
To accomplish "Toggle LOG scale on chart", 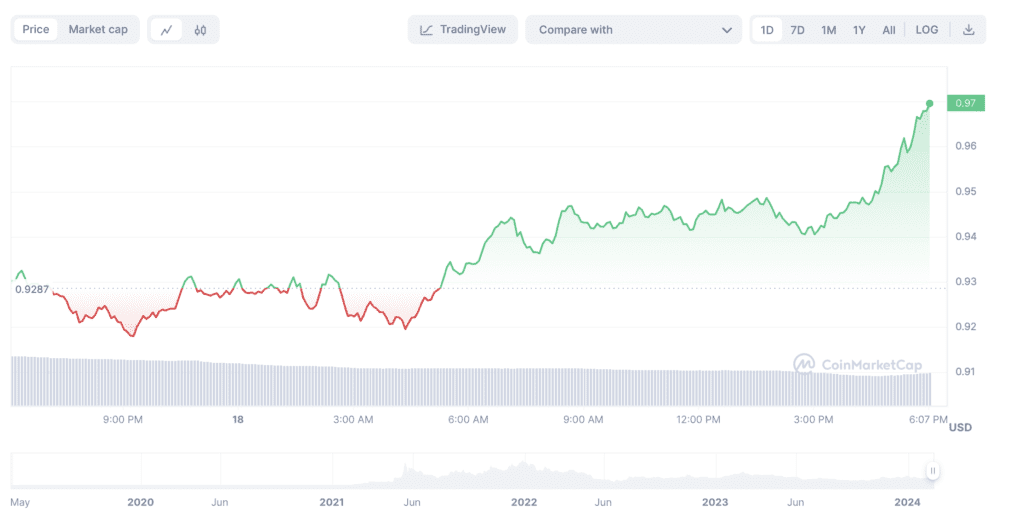I will pyautogui.click(x=927, y=30).
